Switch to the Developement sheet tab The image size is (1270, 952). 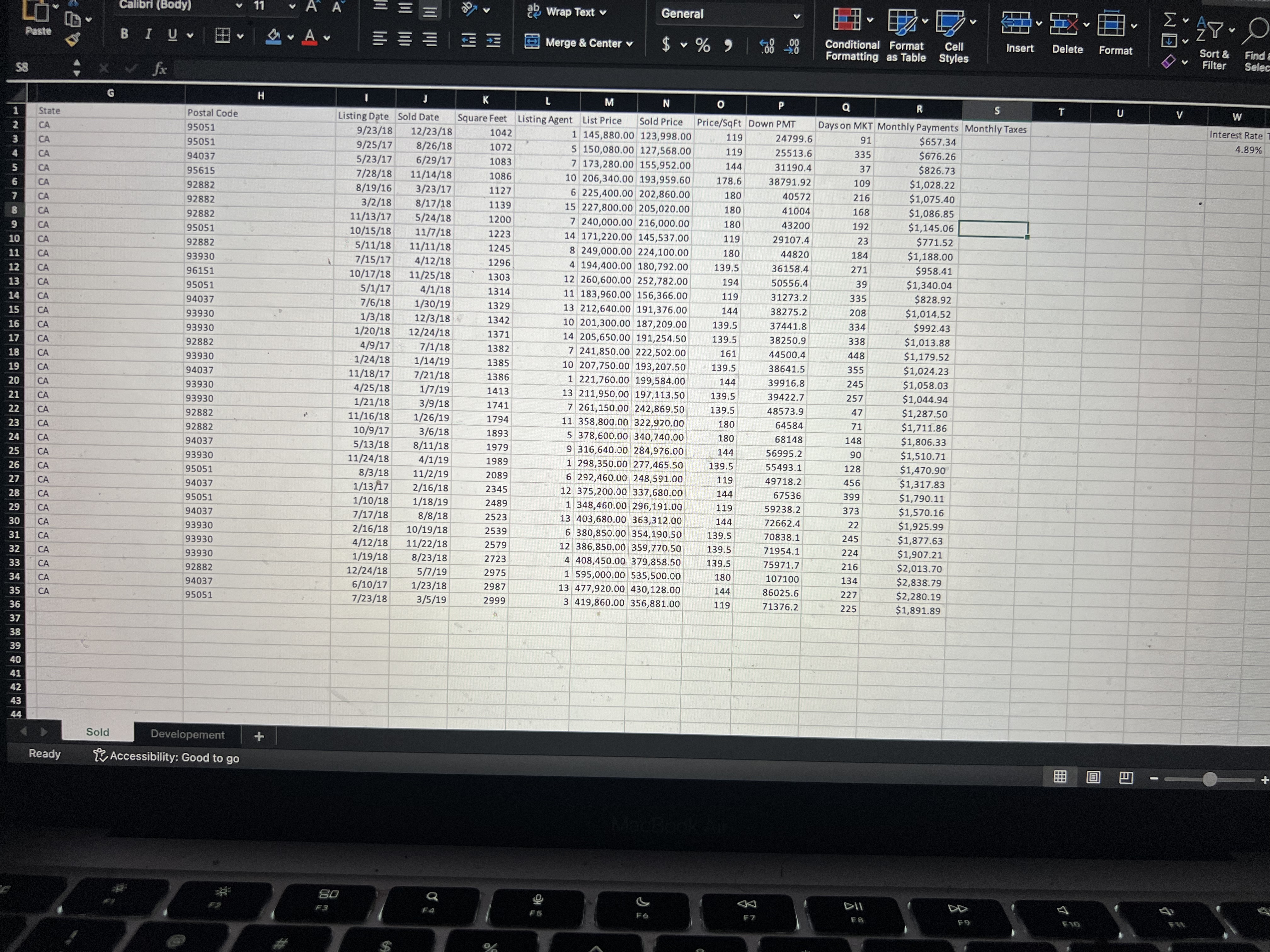point(187,734)
